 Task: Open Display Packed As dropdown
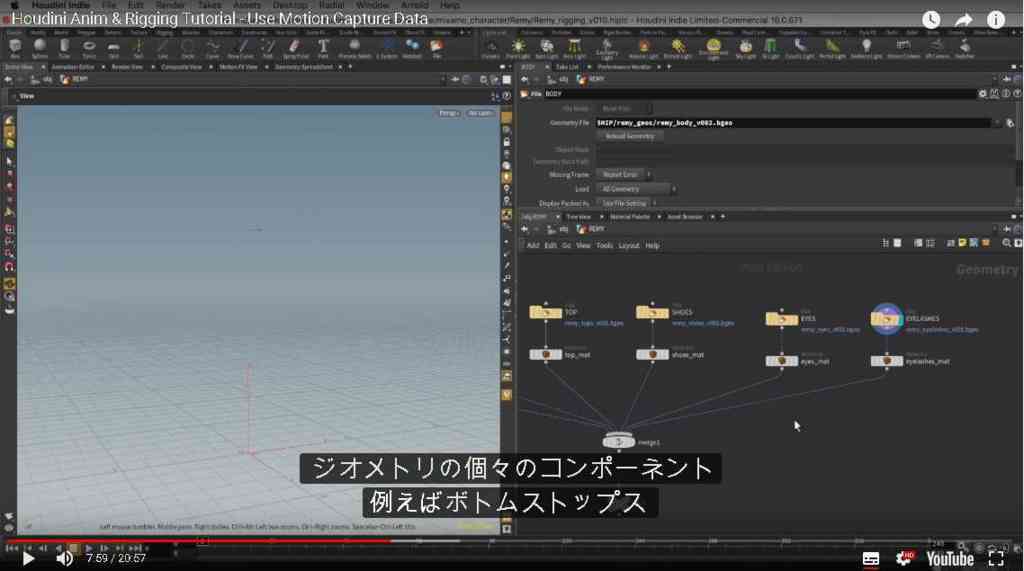(x=626, y=204)
